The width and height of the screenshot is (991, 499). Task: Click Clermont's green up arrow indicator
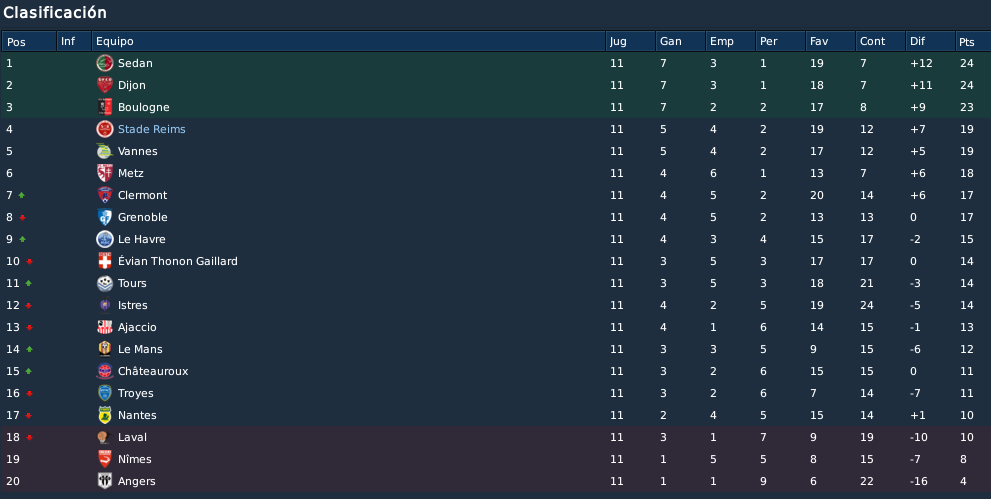pos(21,196)
